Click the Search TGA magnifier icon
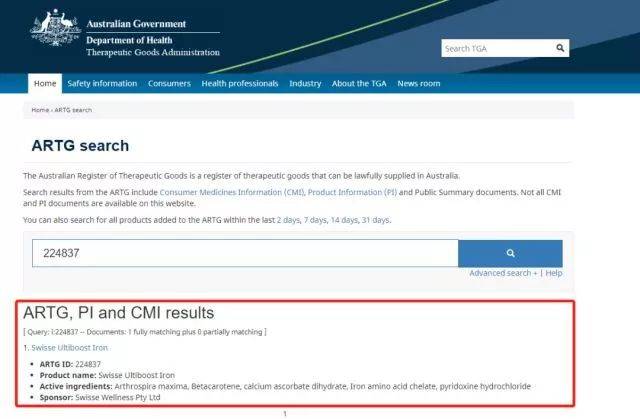640x419 pixels. (x=560, y=48)
